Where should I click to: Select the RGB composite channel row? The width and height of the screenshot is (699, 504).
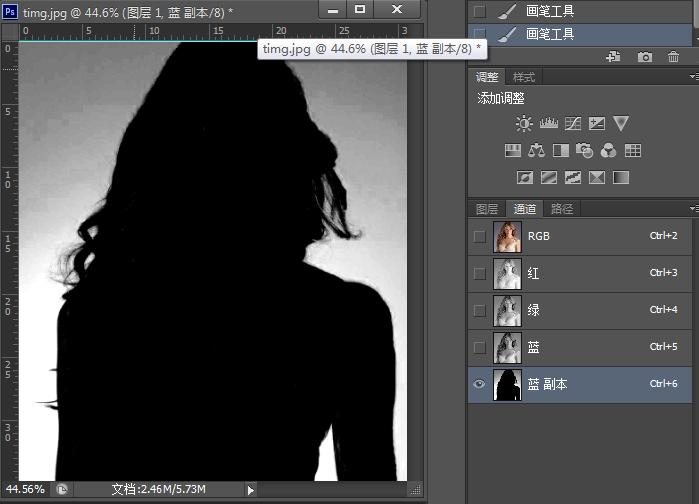580,237
